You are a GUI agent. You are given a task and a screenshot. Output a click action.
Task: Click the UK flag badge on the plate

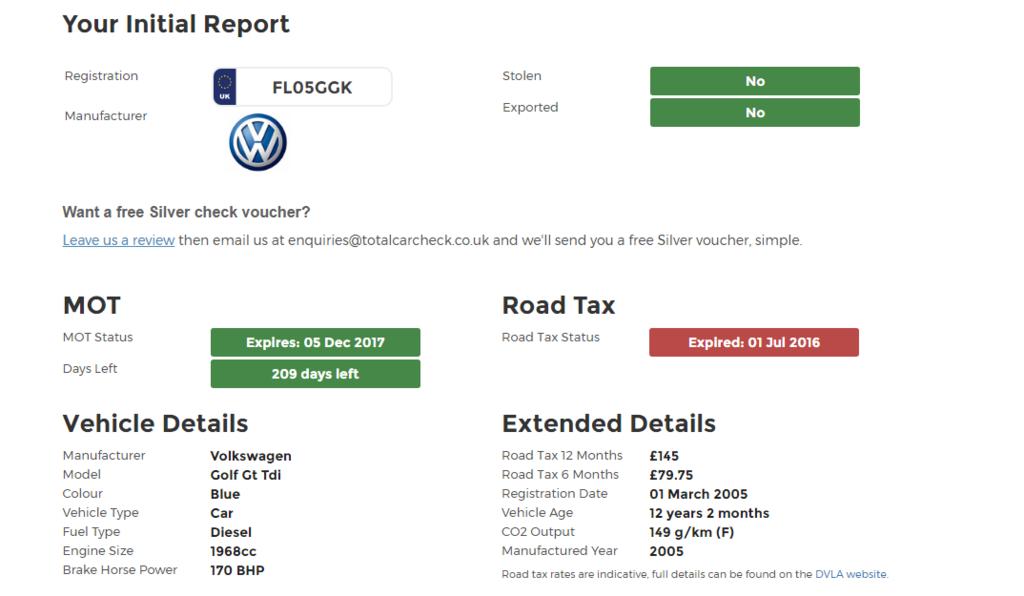point(225,87)
